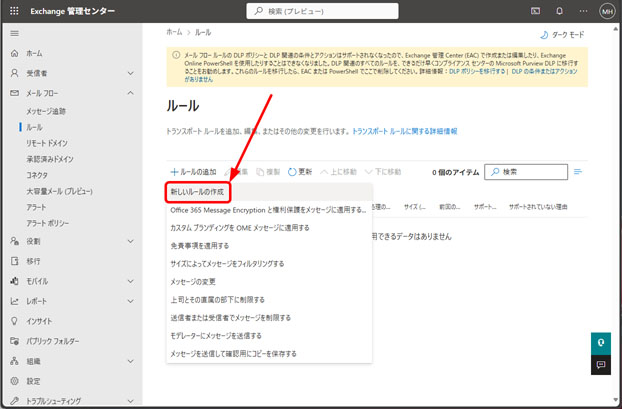Open the black feedback chat button
Viewport: 622px width, 409px height.
click(601, 365)
